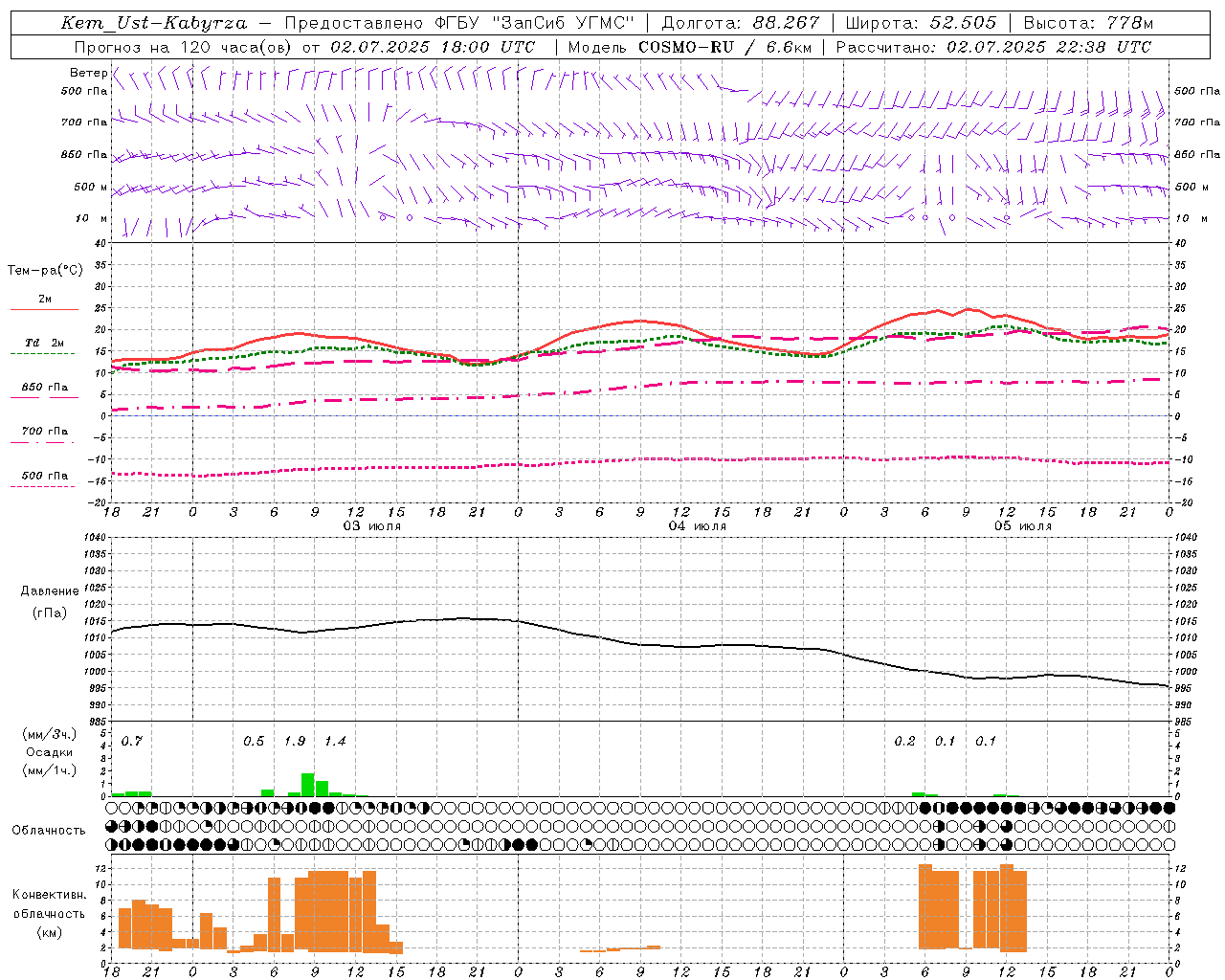Screen dimensions: 1225x980
Task: Select the Долгота: 88.267 value
Action: point(741,23)
